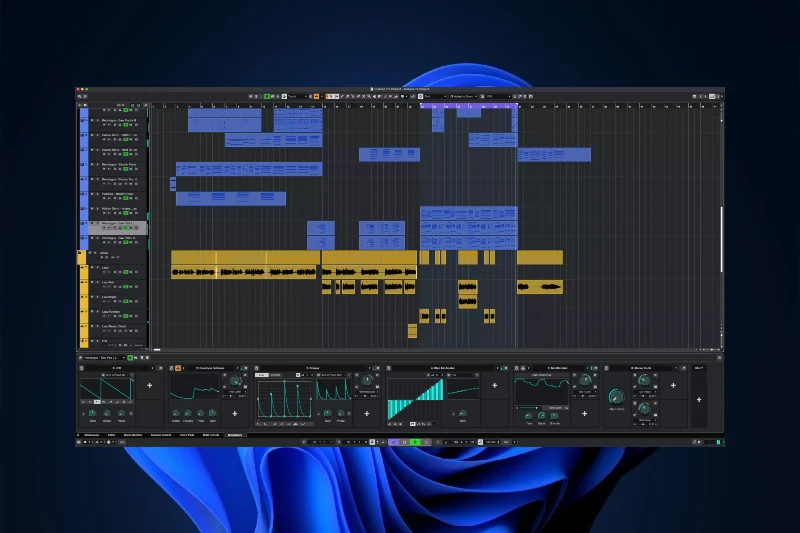Click the tempo value field in transport
800x533 pixels.
point(491,442)
